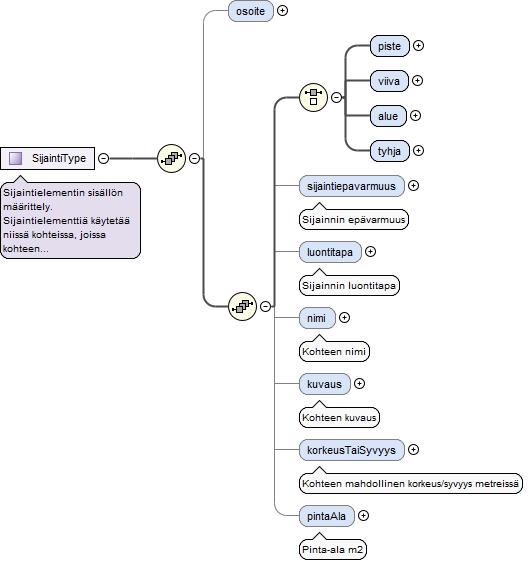
Task: Click the 'Pinta-ala m2' annotation
Action: (x=333, y=550)
